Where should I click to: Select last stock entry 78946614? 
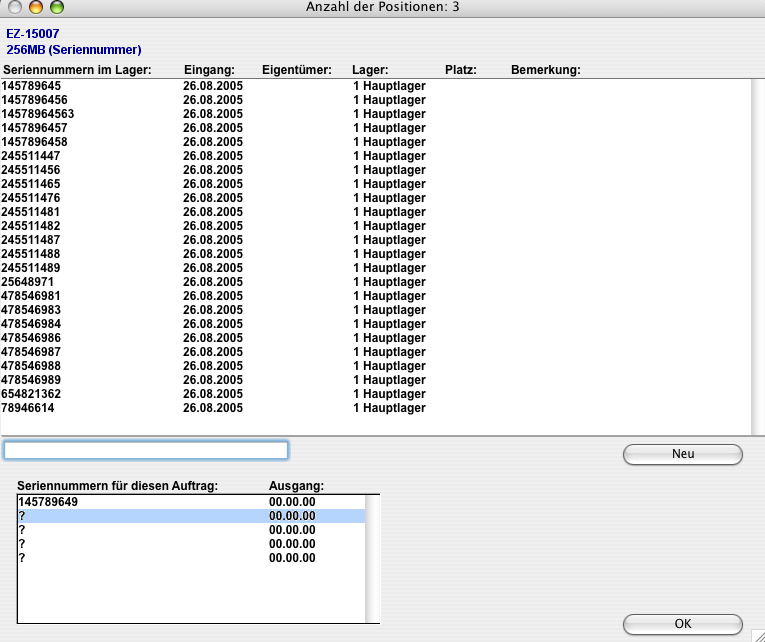click(x=28, y=408)
